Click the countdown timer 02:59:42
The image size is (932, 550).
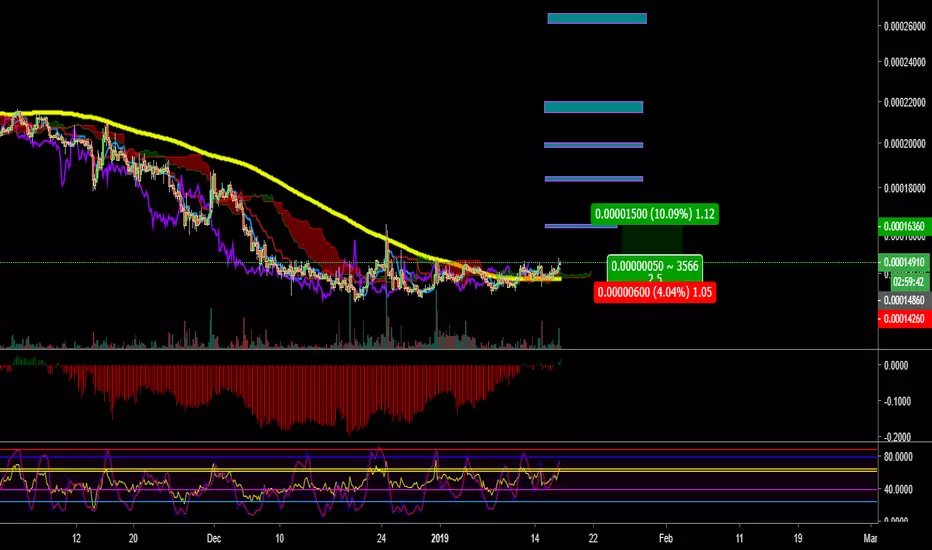909,281
